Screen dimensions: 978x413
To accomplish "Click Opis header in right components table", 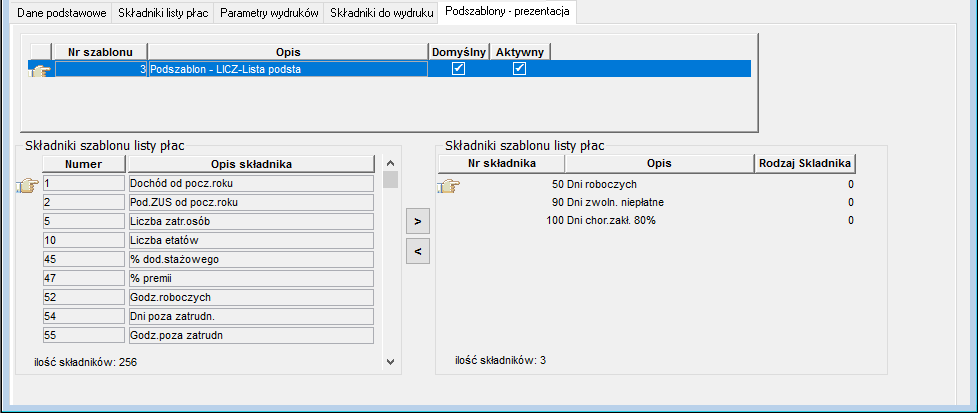I will point(659,163).
